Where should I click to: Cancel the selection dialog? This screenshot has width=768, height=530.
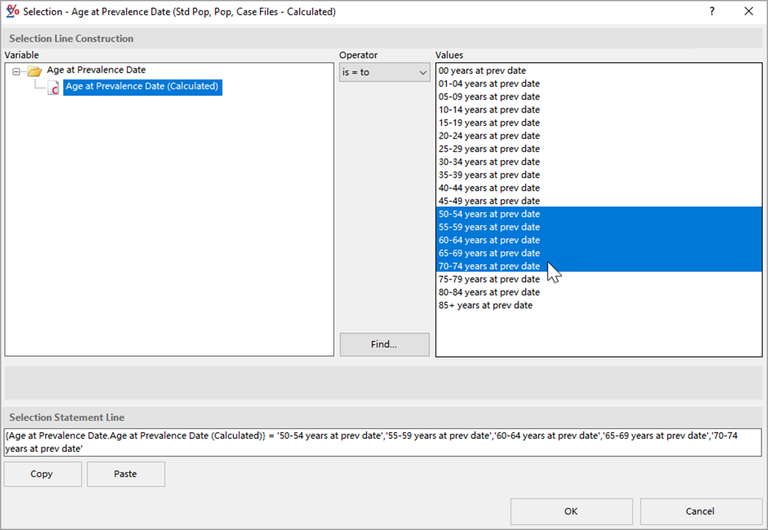(700, 511)
